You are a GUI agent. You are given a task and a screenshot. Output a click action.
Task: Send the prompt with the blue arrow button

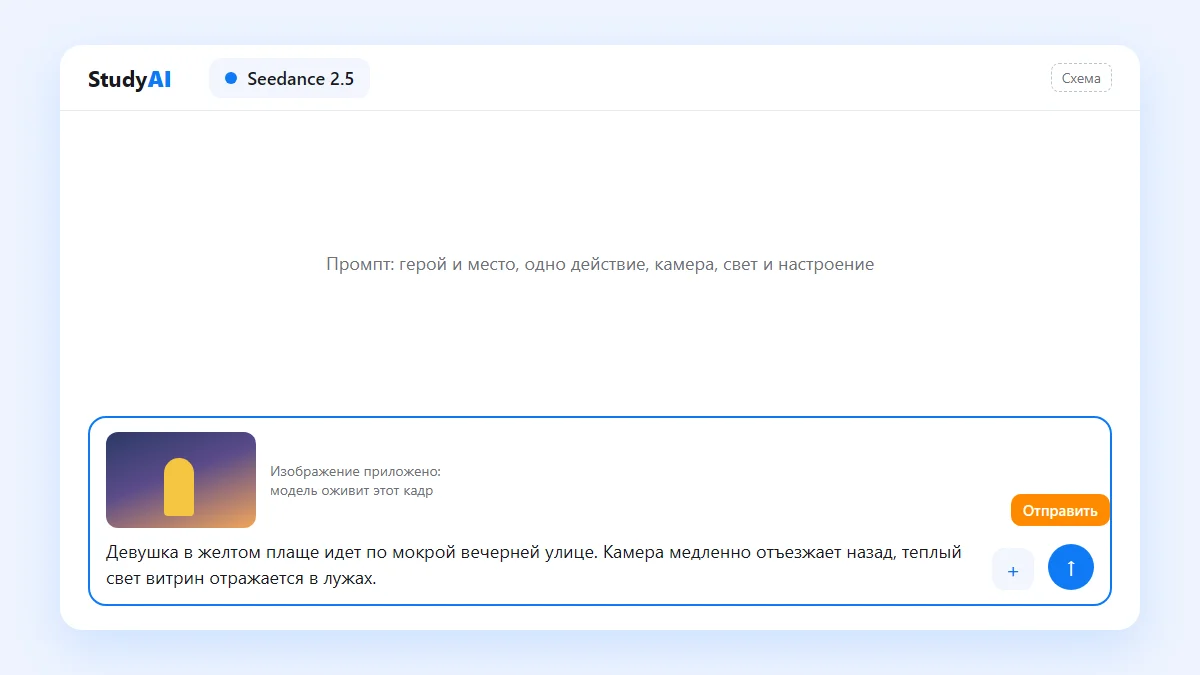[1071, 567]
